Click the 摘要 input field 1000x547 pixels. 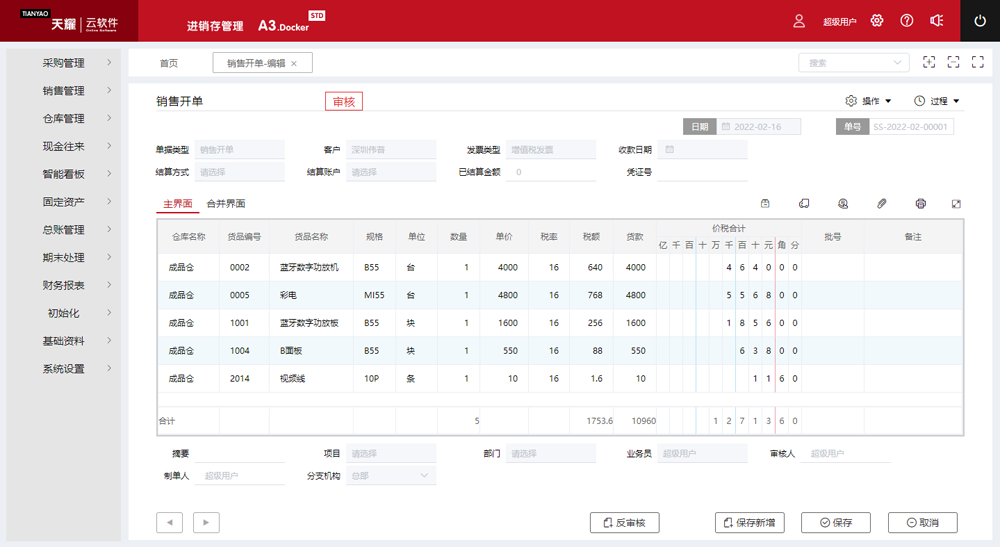(x=240, y=453)
